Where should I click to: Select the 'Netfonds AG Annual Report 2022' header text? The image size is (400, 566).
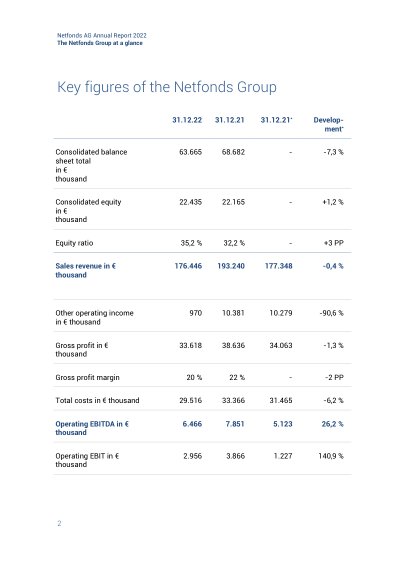click(x=102, y=35)
